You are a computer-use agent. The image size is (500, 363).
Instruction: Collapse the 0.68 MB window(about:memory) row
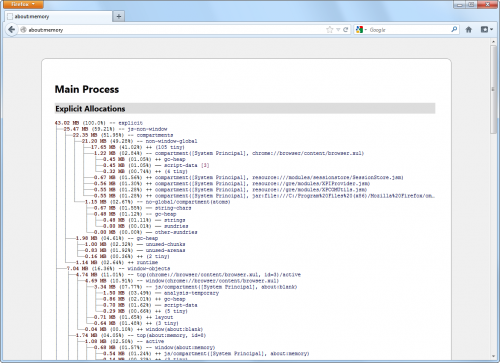154,347
